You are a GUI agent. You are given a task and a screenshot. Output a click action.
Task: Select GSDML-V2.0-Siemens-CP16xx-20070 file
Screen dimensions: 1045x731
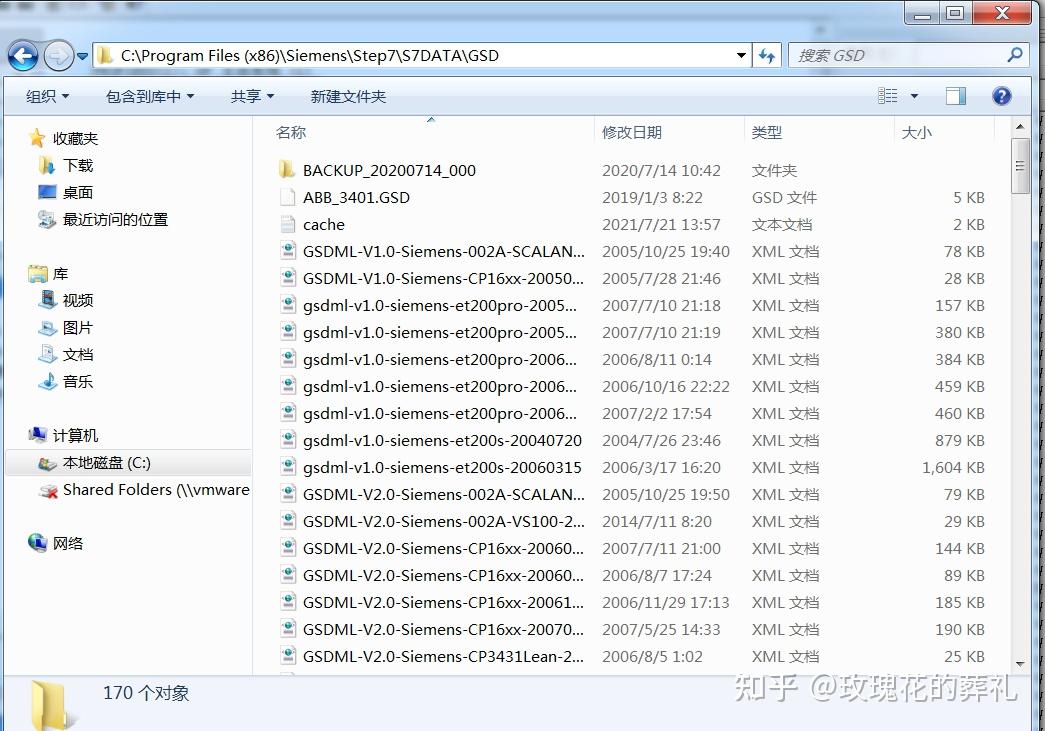[x=443, y=629]
